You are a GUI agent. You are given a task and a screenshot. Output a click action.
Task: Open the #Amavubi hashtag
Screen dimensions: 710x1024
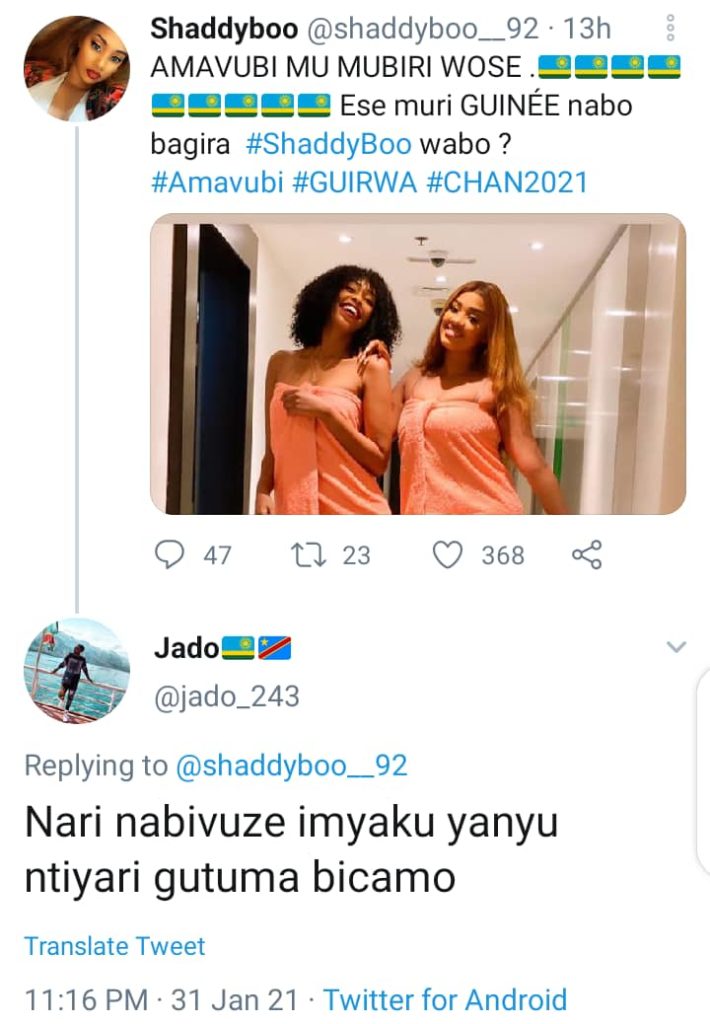[218, 182]
